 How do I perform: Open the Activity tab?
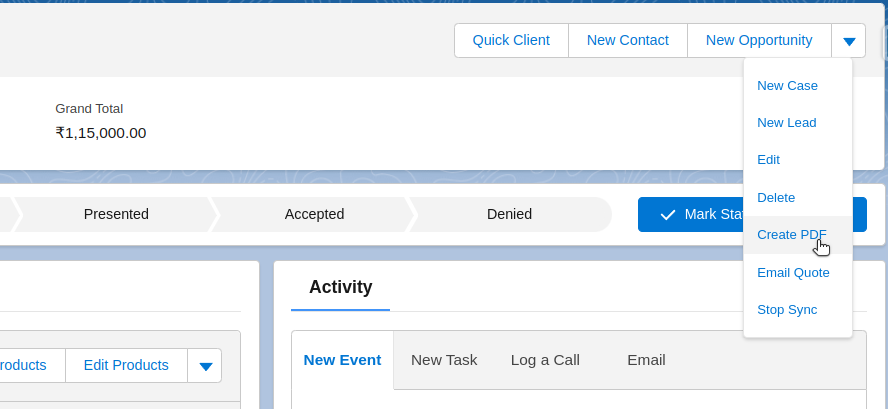click(340, 288)
